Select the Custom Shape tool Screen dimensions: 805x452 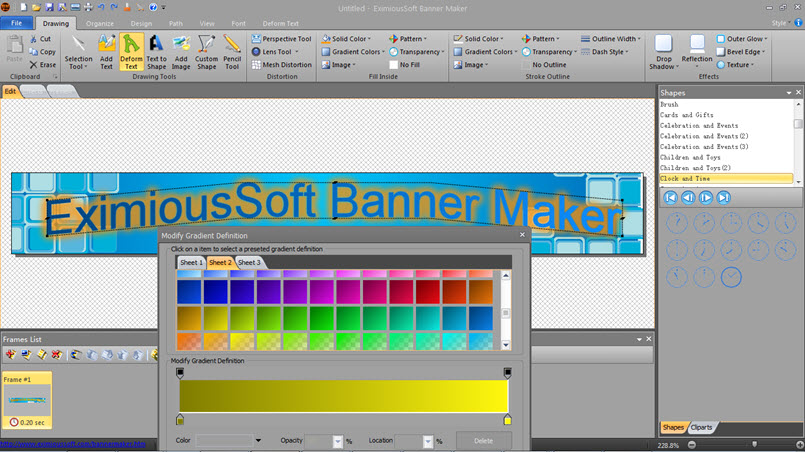pos(206,52)
